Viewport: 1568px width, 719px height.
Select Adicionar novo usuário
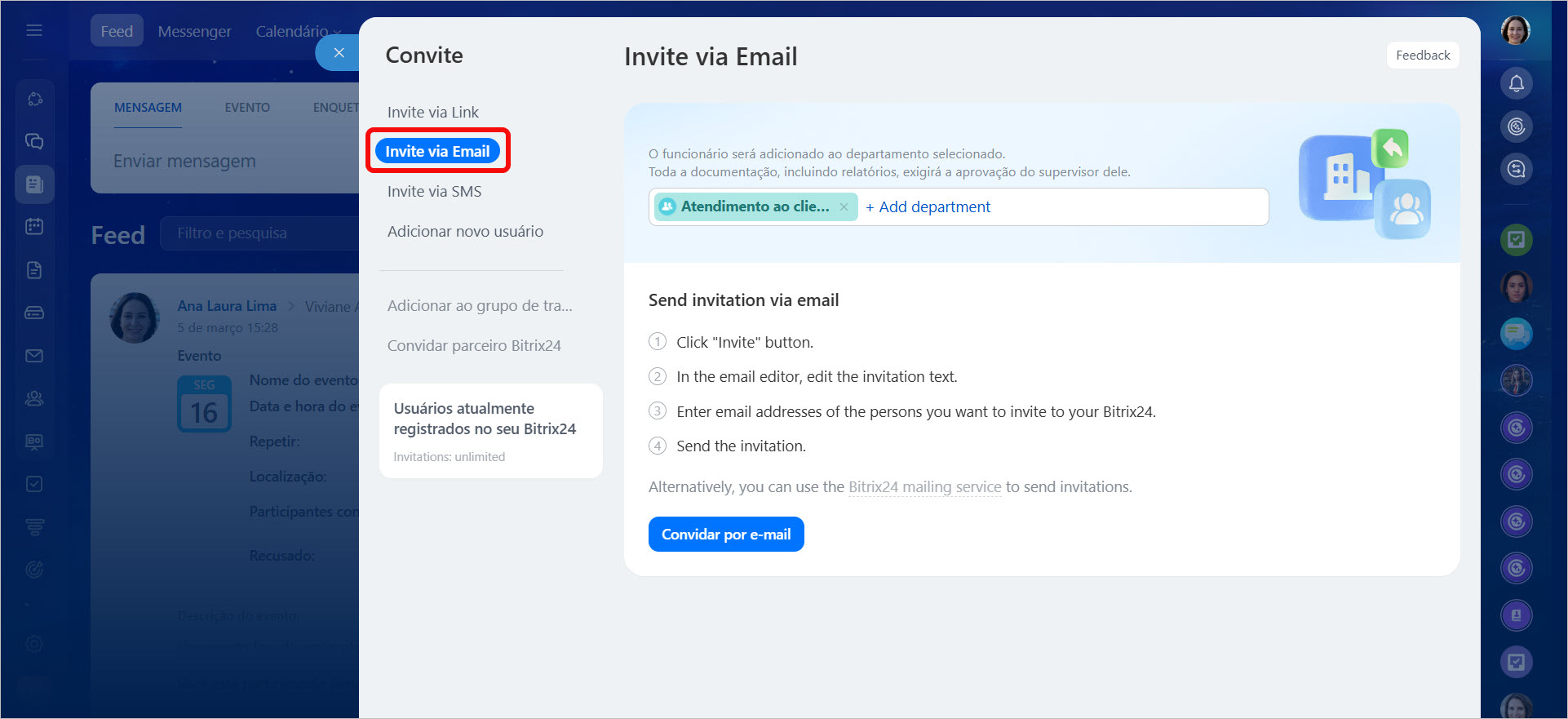coord(465,232)
